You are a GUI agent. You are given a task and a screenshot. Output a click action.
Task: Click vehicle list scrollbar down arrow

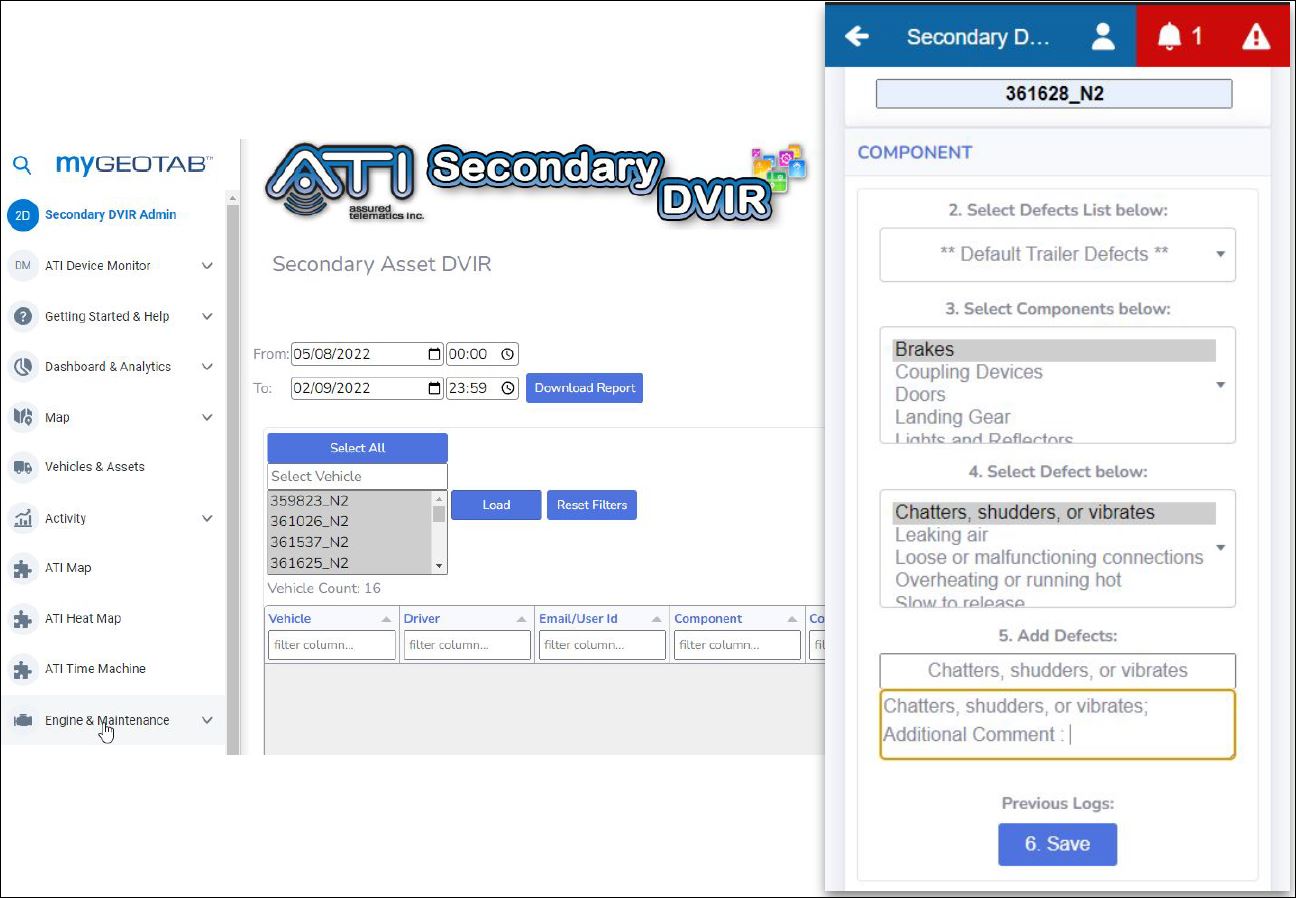pyautogui.click(x=439, y=566)
